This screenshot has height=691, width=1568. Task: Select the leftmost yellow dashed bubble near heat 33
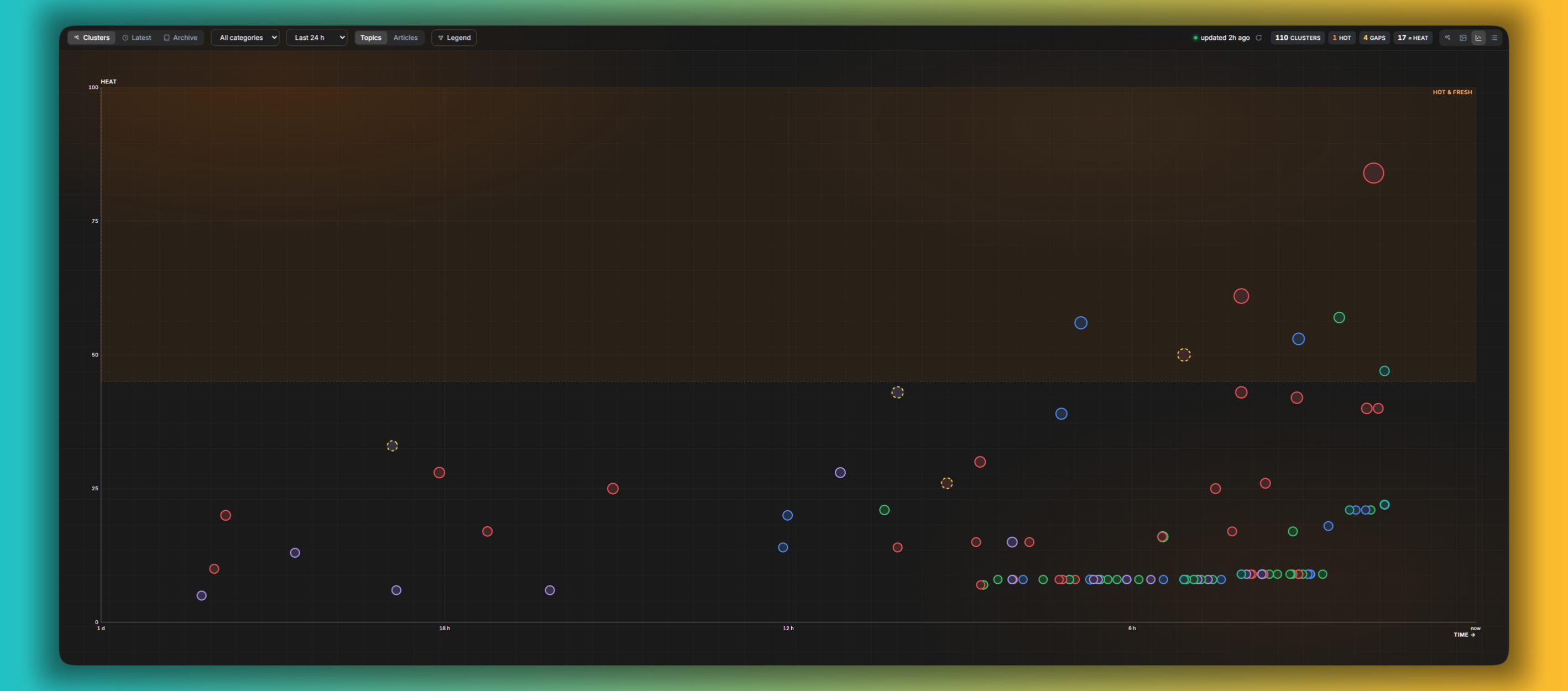[x=392, y=446]
